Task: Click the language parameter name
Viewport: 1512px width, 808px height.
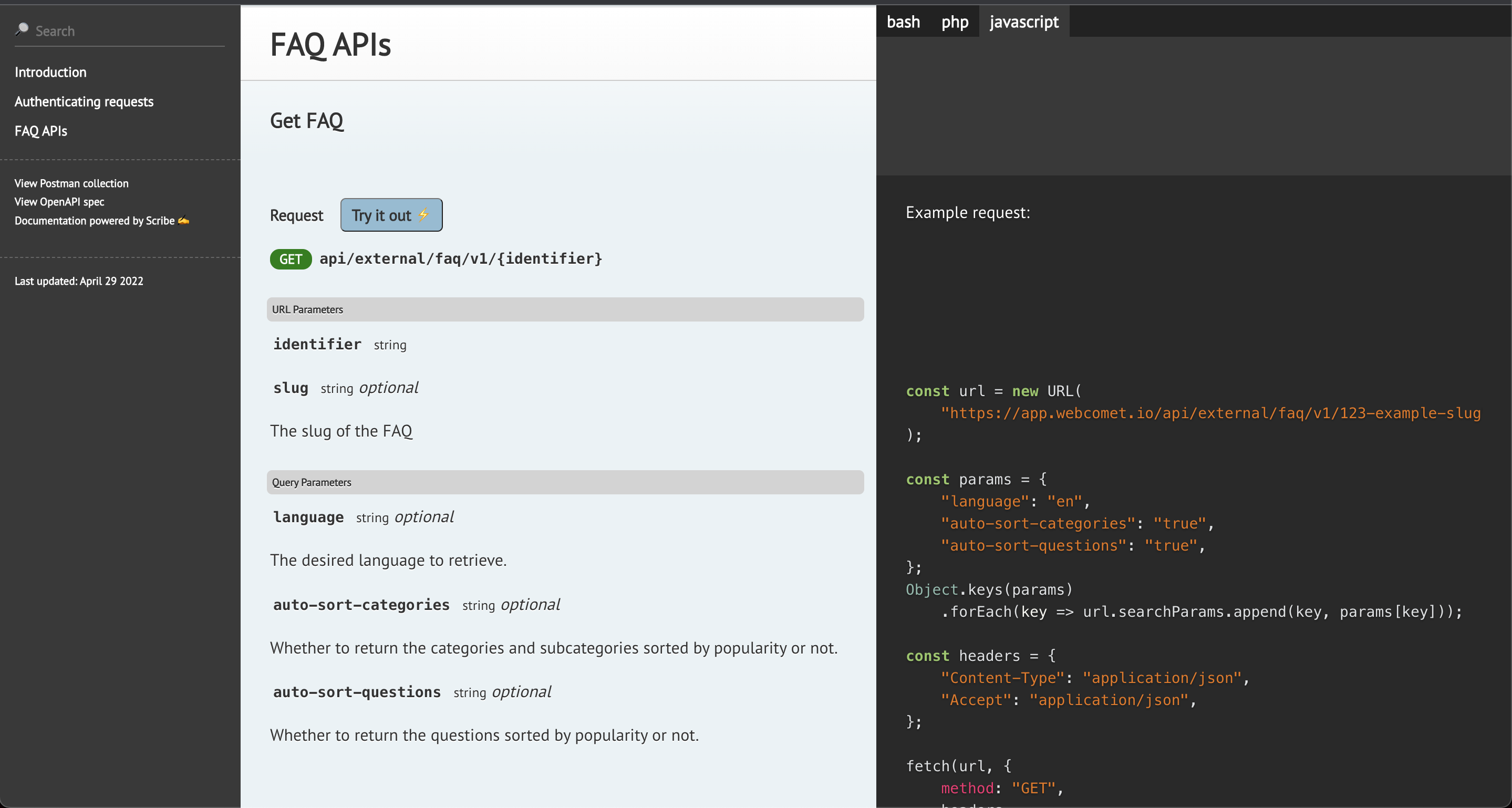Action: pos(309,517)
